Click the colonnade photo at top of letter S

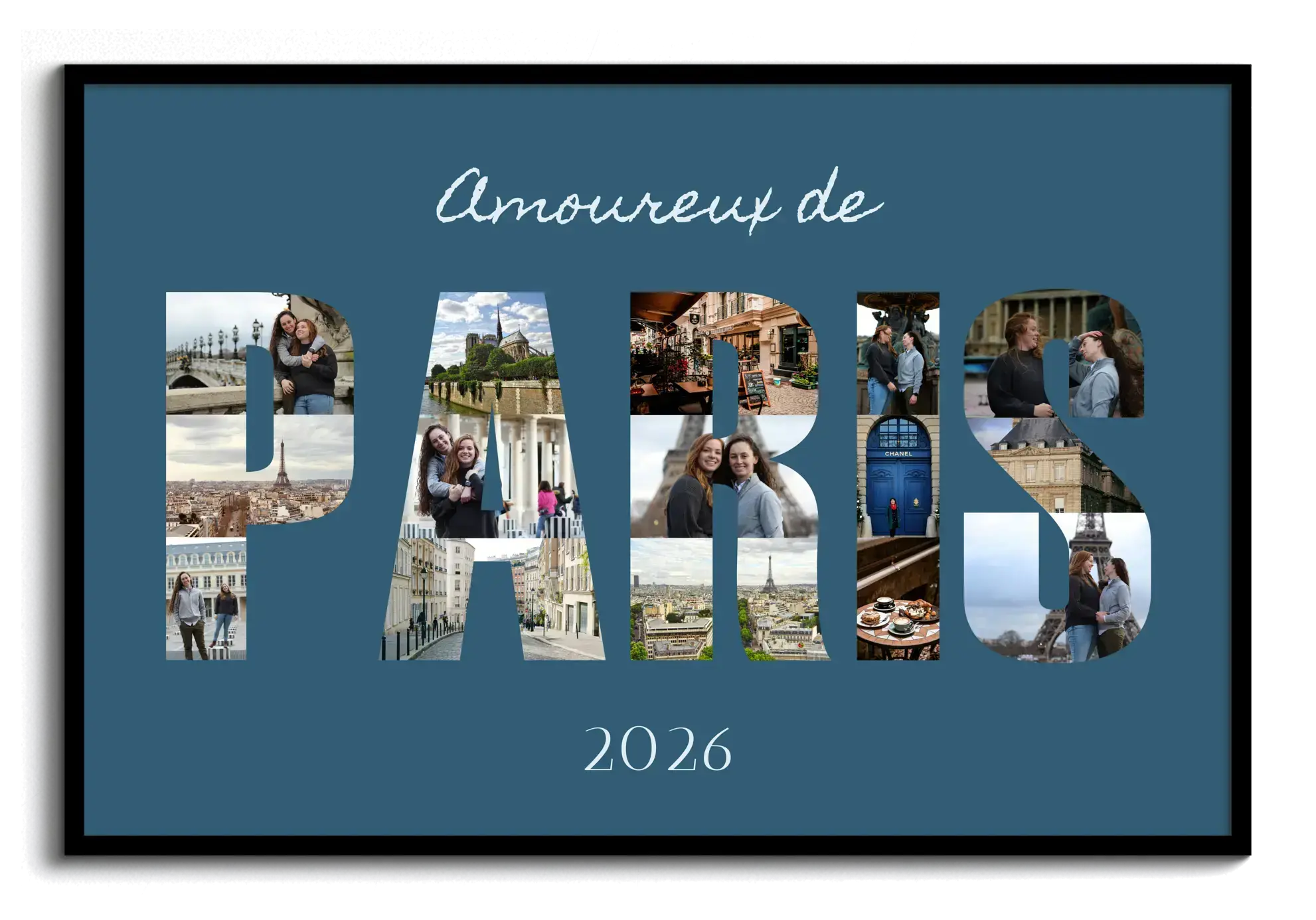[1054, 353]
